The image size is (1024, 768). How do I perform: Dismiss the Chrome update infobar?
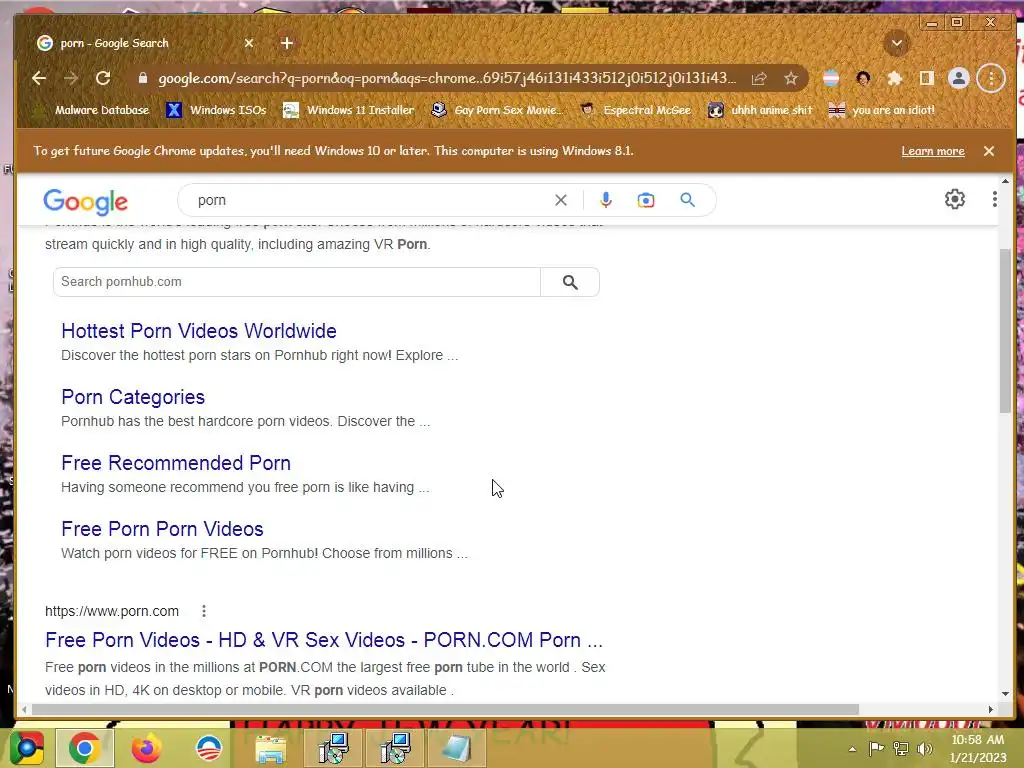989,151
